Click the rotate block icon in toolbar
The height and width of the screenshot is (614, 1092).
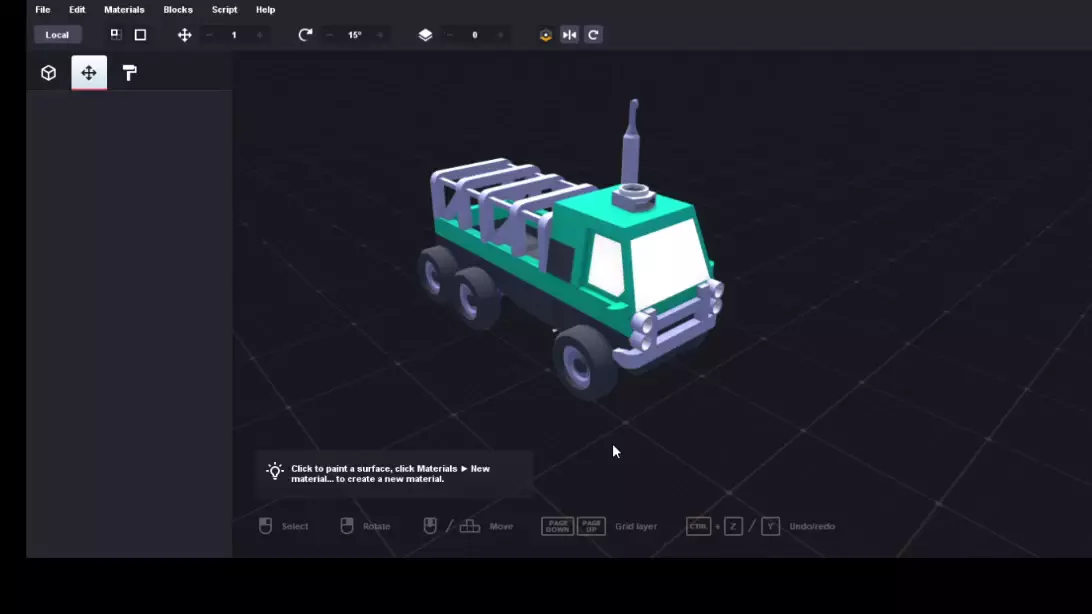[593, 35]
